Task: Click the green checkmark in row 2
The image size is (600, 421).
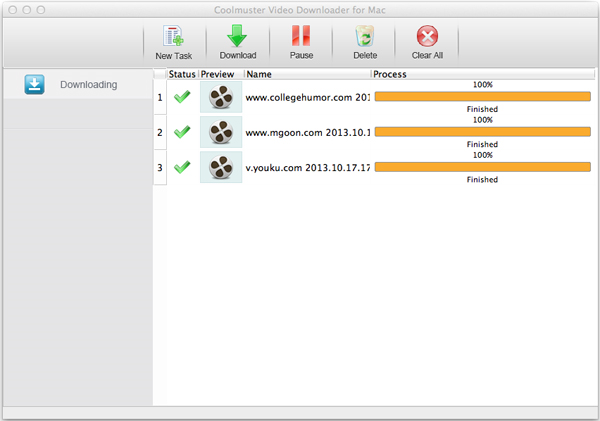Action: point(181,132)
